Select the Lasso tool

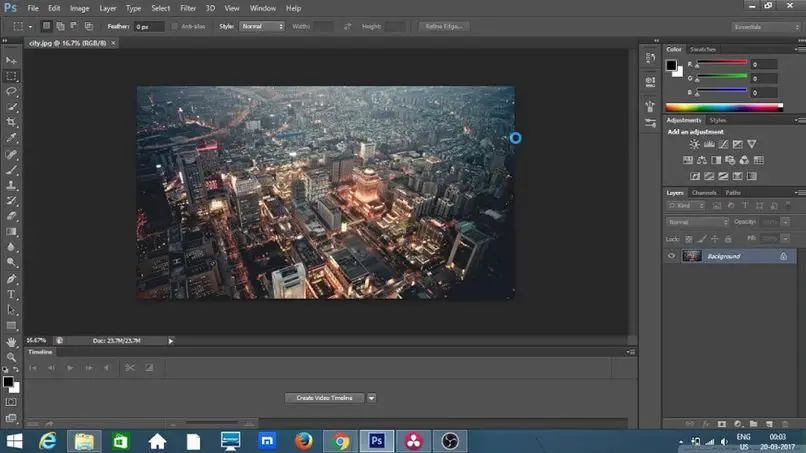[x=12, y=91]
